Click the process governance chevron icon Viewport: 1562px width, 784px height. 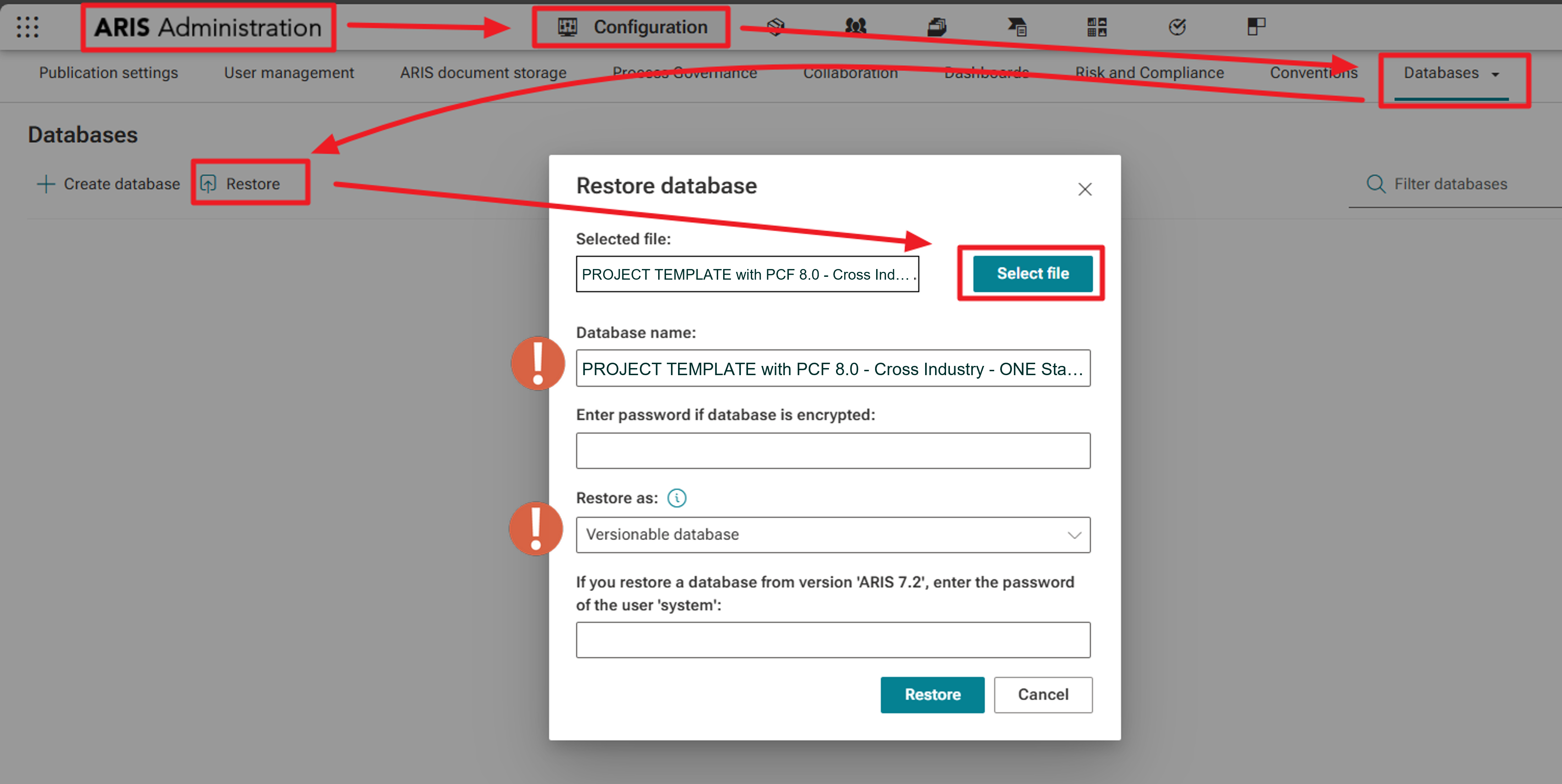point(1016,27)
